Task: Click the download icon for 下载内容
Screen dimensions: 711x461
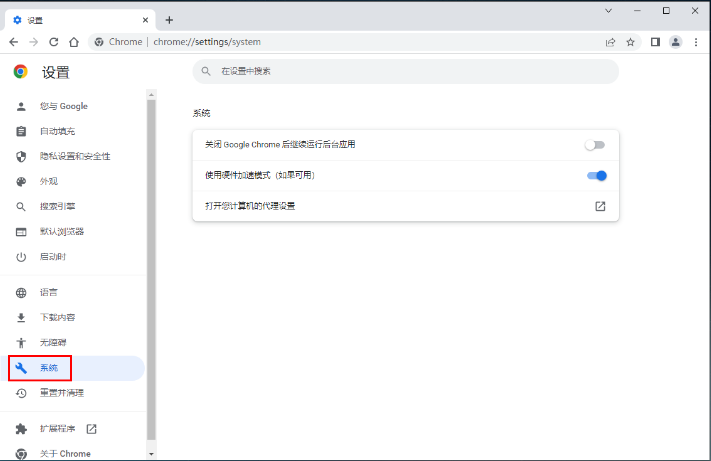Action: coord(21,318)
